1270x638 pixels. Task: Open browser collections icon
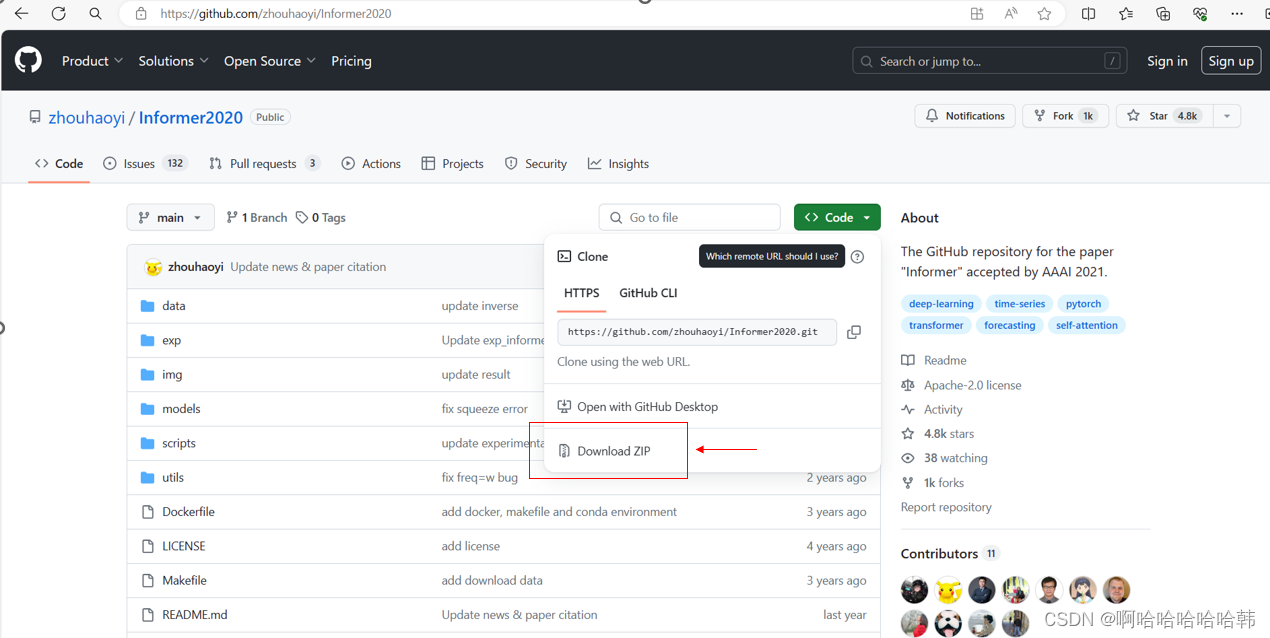[1163, 14]
